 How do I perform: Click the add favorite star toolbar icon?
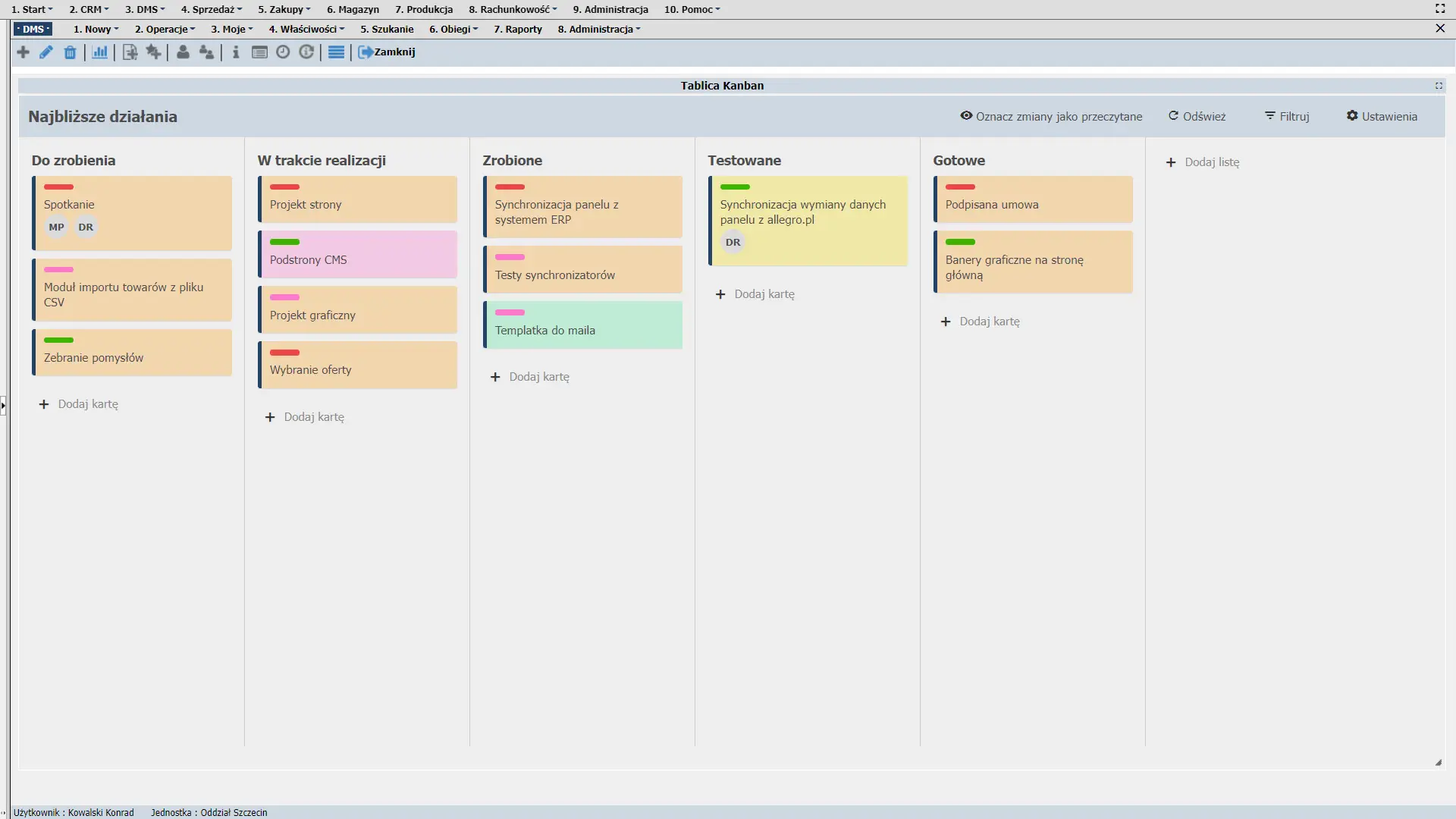pyautogui.click(x=154, y=52)
